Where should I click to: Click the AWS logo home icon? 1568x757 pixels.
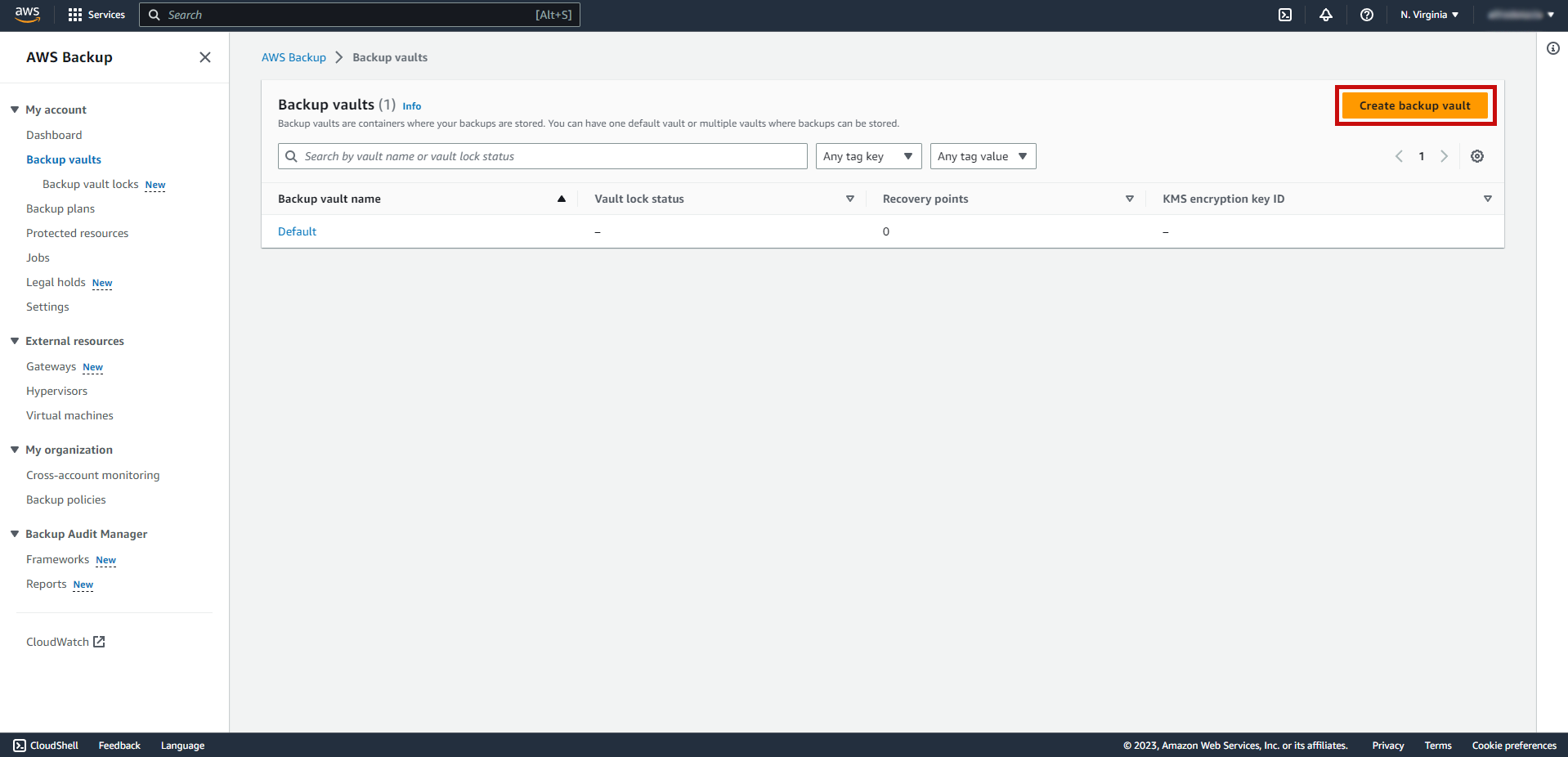point(27,15)
